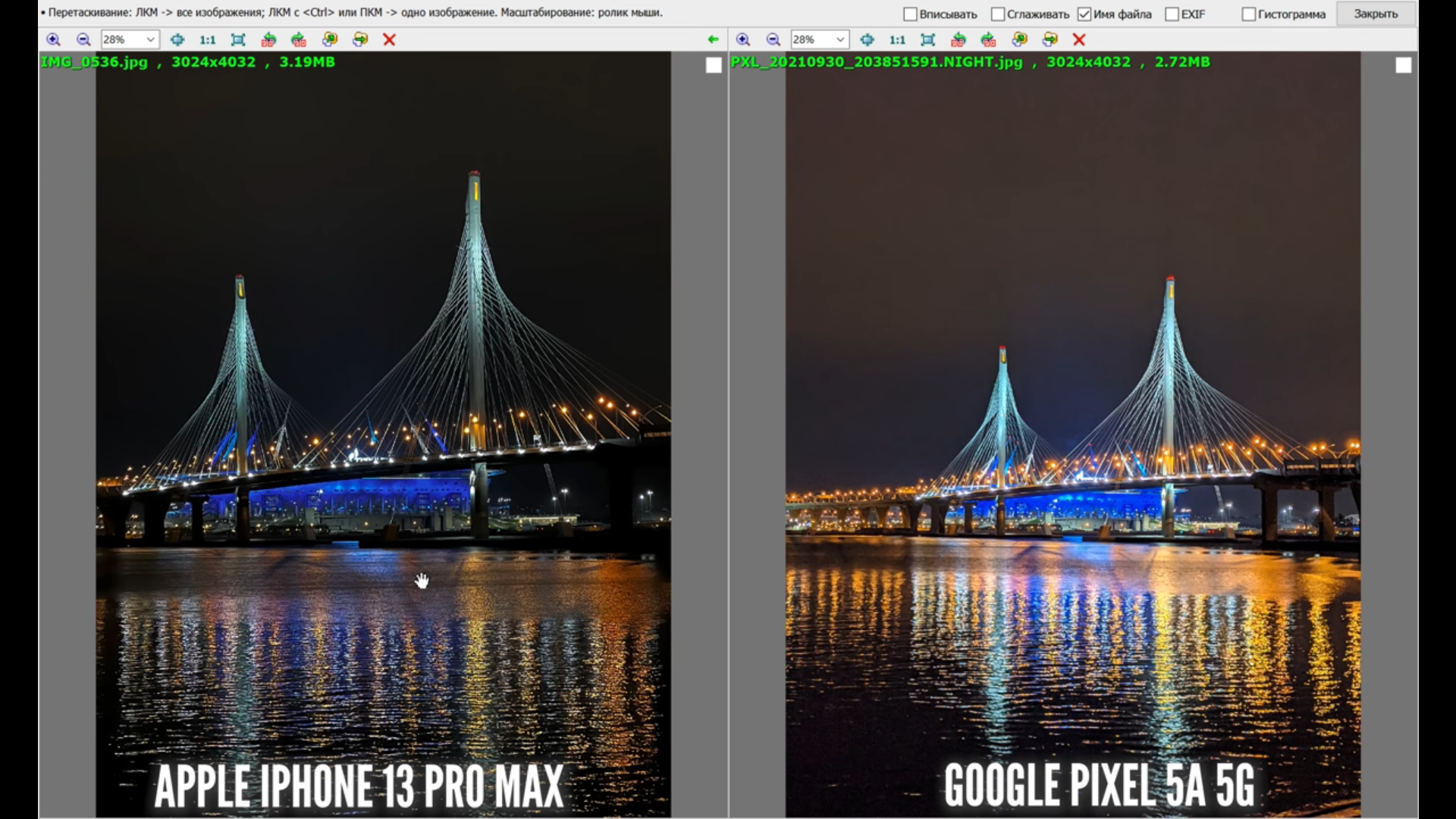Viewport: 1456px width, 819px height.
Task: Fit right image to window
Action: coord(927,39)
